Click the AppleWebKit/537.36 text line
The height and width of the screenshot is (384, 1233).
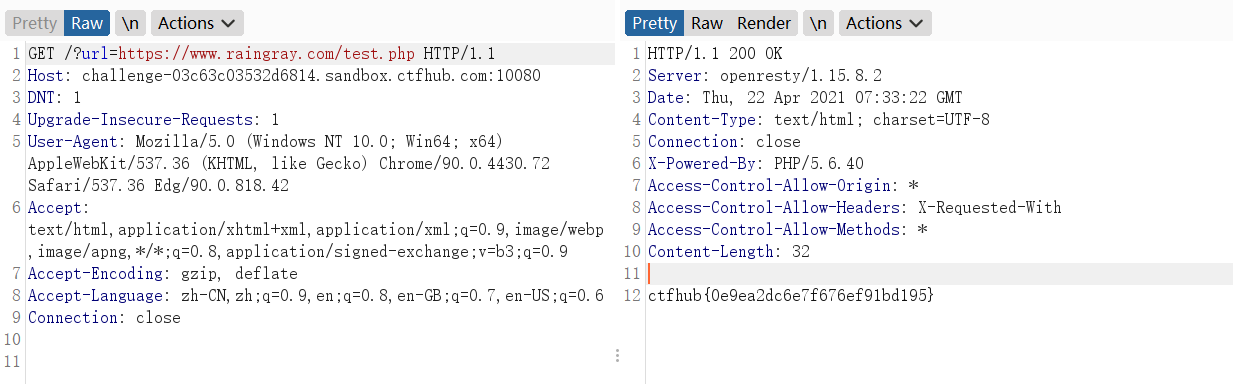[289, 164]
